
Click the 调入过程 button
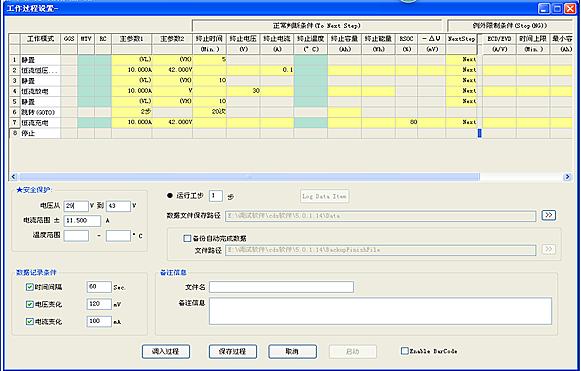pyautogui.click(x=166, y=351)
